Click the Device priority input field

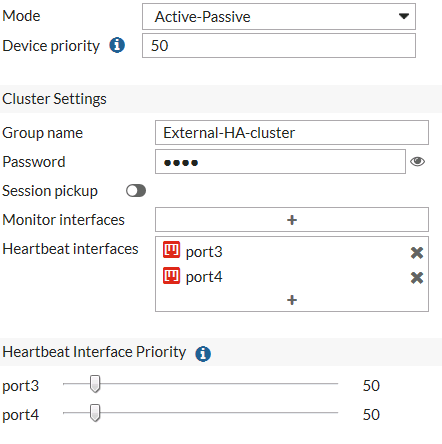click(x=279, y=46)
